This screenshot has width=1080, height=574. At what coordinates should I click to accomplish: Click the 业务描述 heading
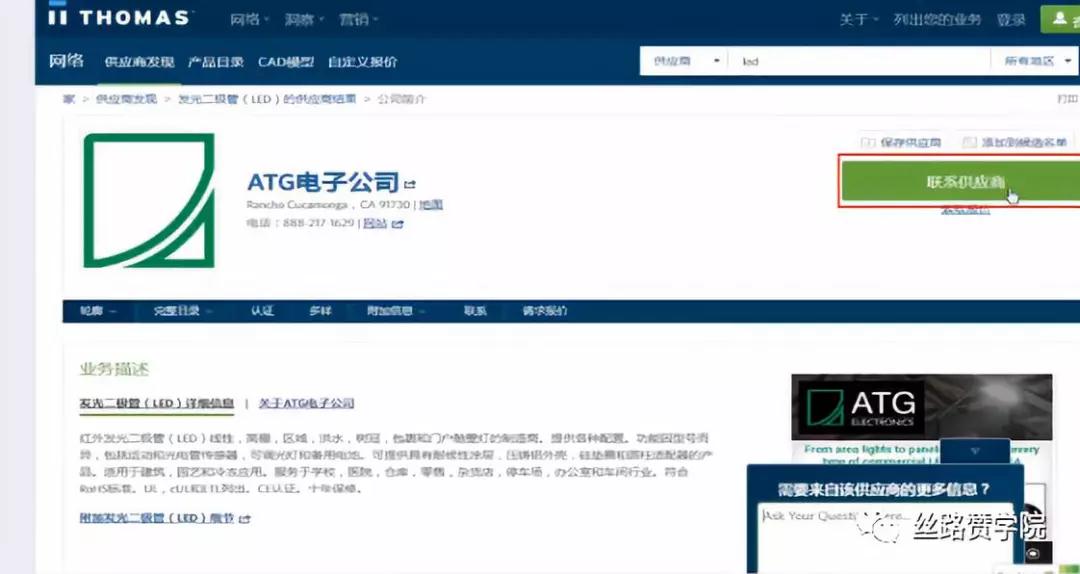(114, 369)
